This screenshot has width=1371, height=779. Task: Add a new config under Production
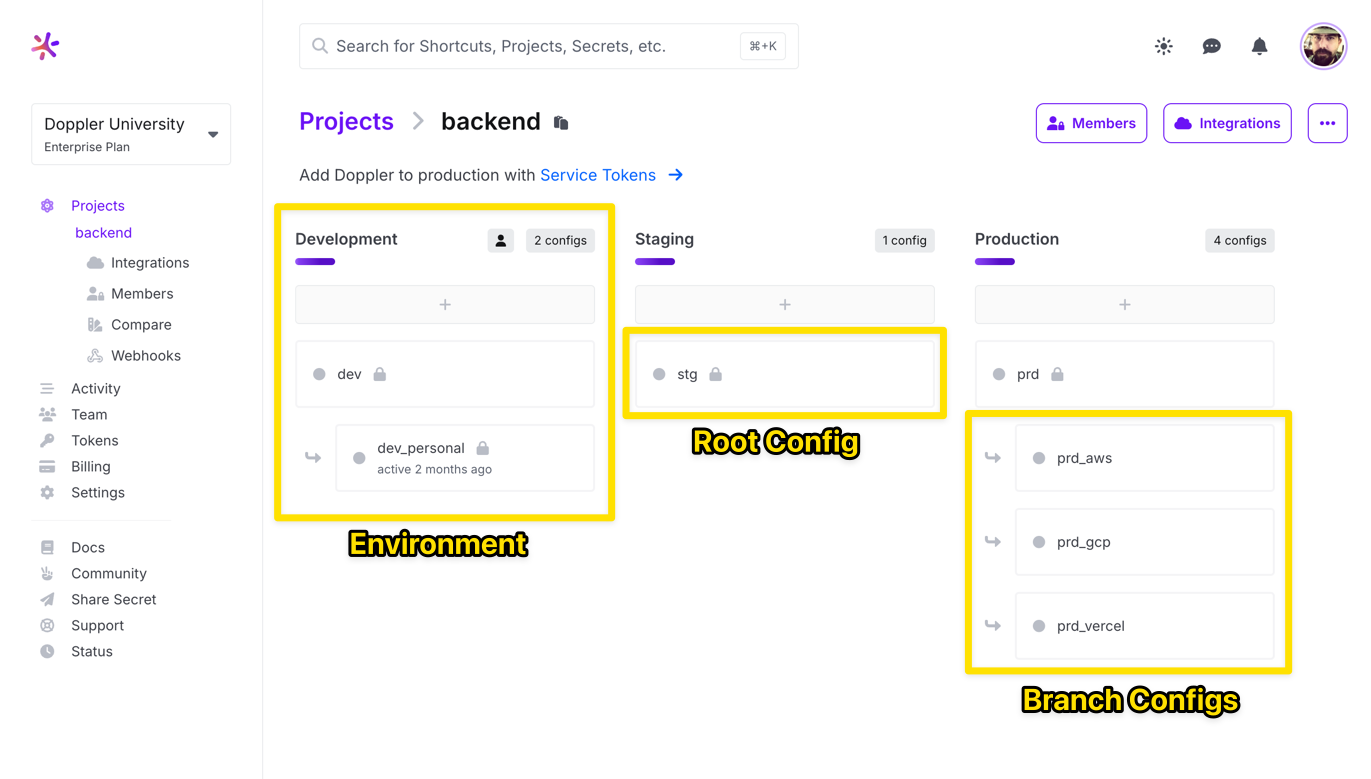[x=1125, y=305]
